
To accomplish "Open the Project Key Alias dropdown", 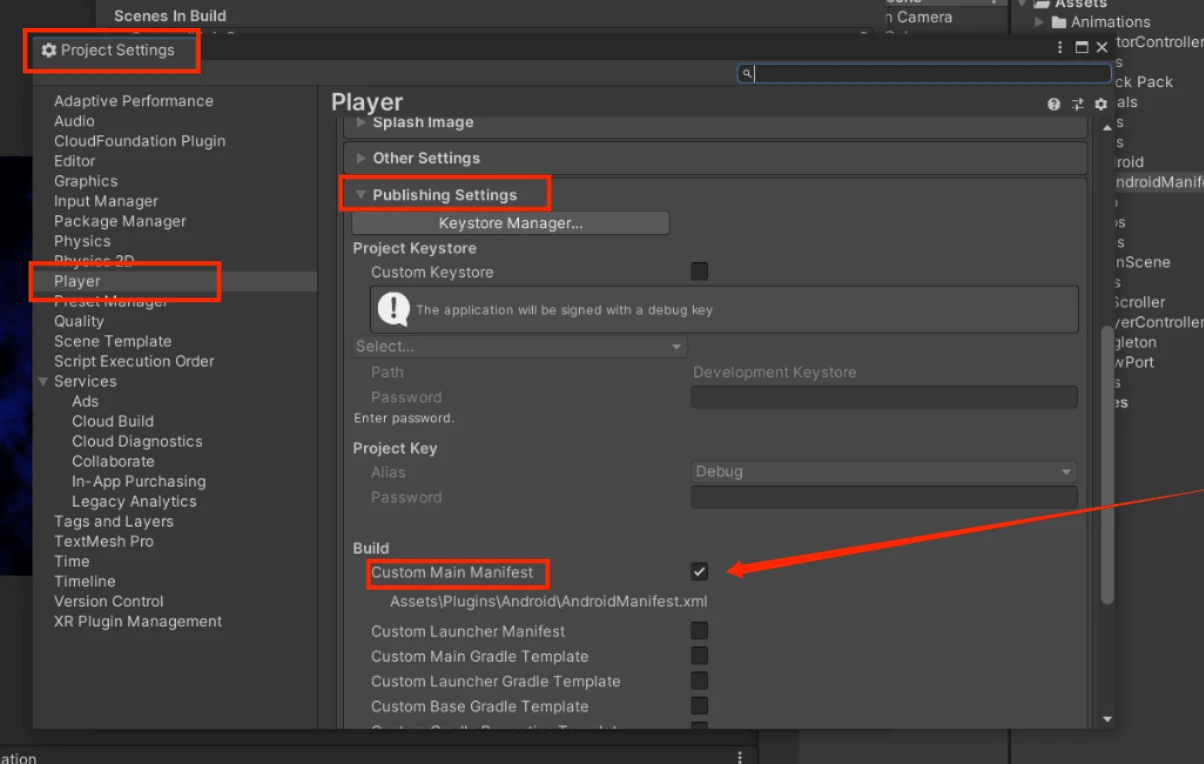I will coord(884,472).
